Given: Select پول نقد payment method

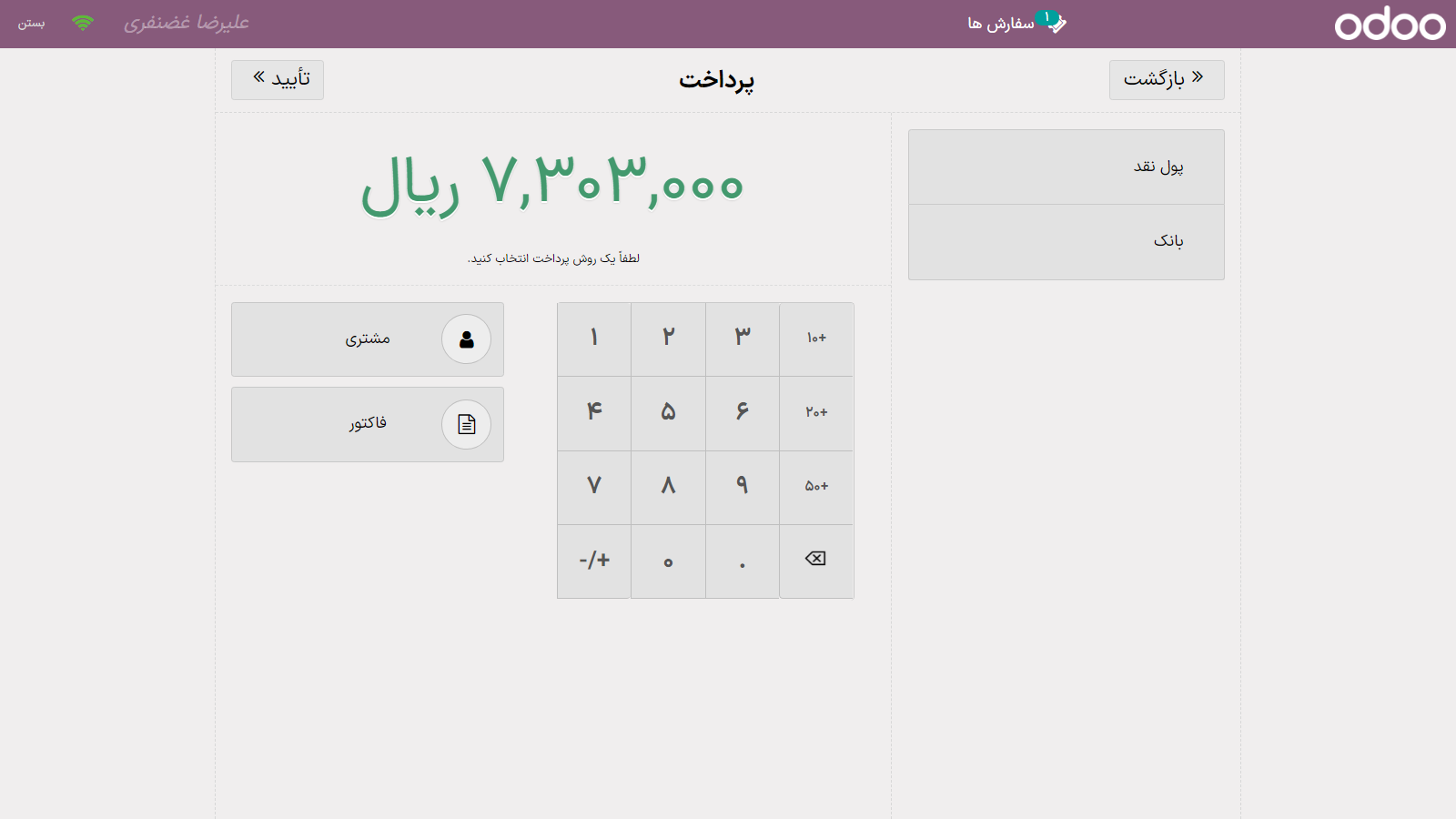Looking at the screenshot, I should point(1066,167).
